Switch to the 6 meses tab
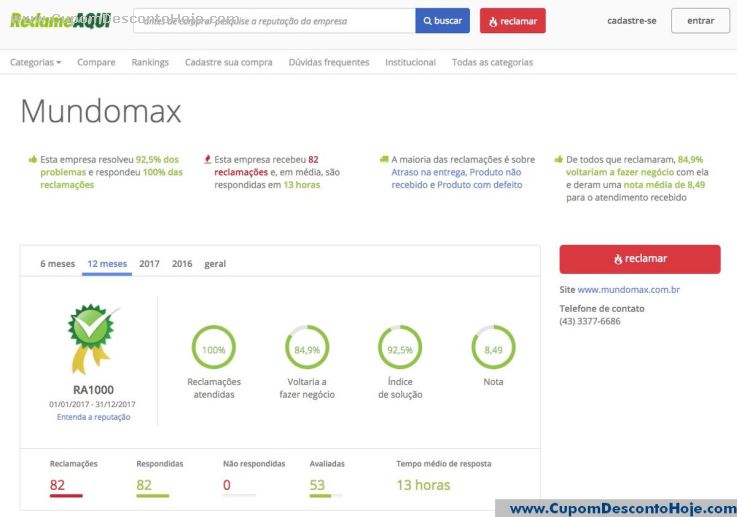 click(x=57, y=264)
